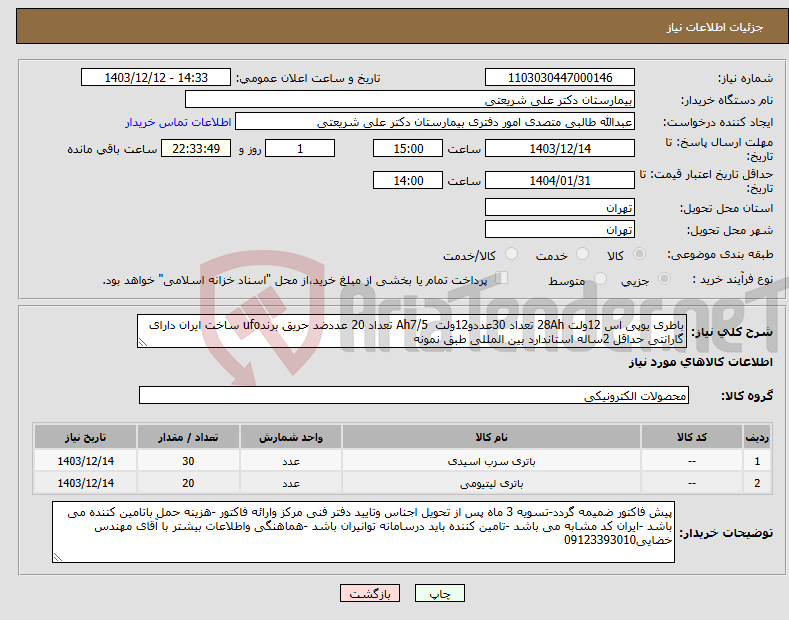The height and width of the screenshot is (620, 789).
Task: Click the جزئیات اطلاعات نیاز page title
Action: (715, 27)
